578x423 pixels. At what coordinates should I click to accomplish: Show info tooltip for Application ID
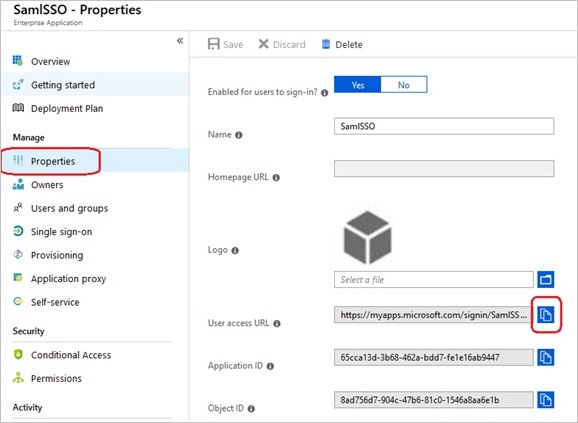(x=270, y=366)
